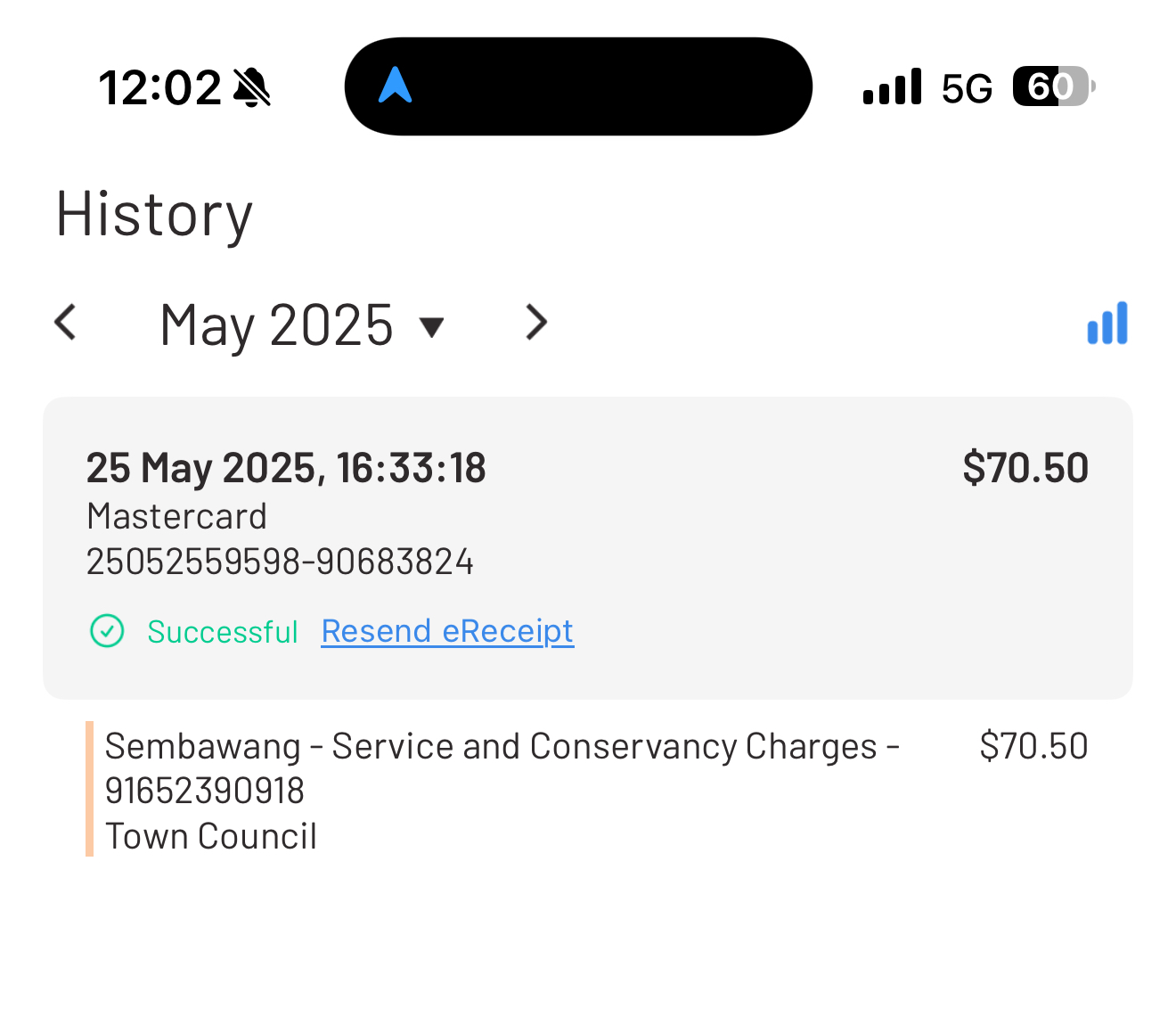This screenshot has height=1009, width=1176.
Task: Tap the 5G network indicator
Action: [967, 88]
